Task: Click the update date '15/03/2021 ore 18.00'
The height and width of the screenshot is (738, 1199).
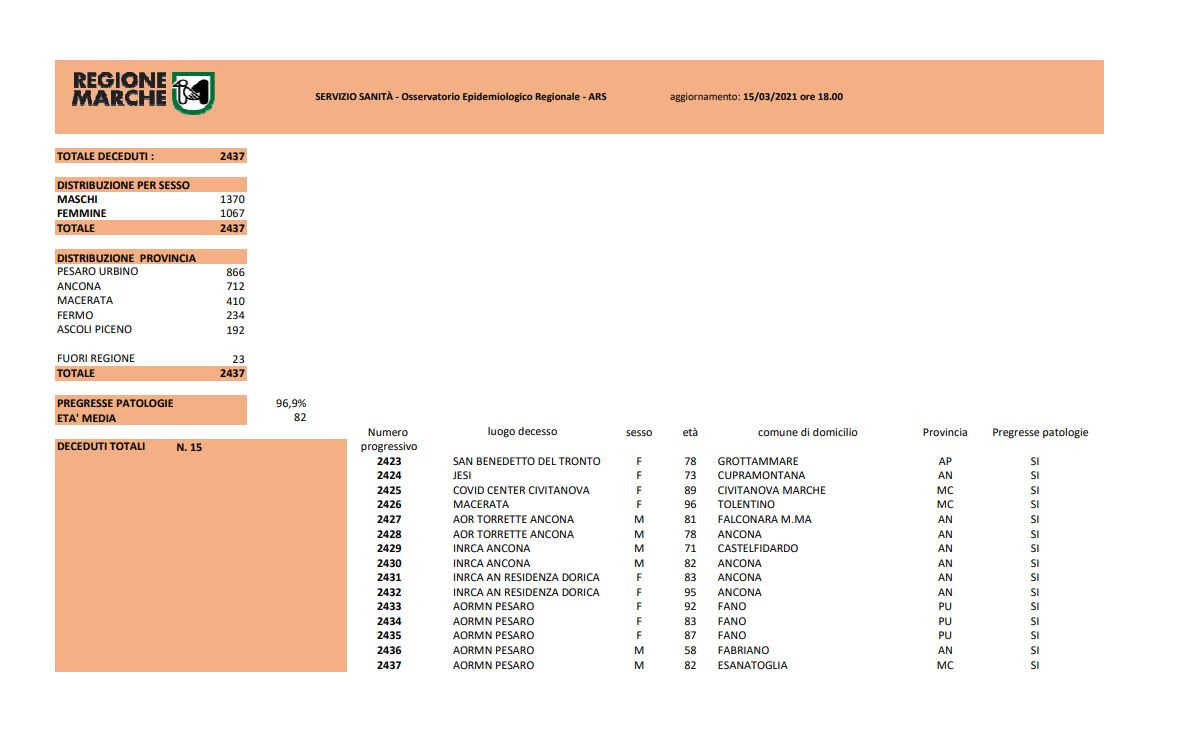Action: point(792,97)
